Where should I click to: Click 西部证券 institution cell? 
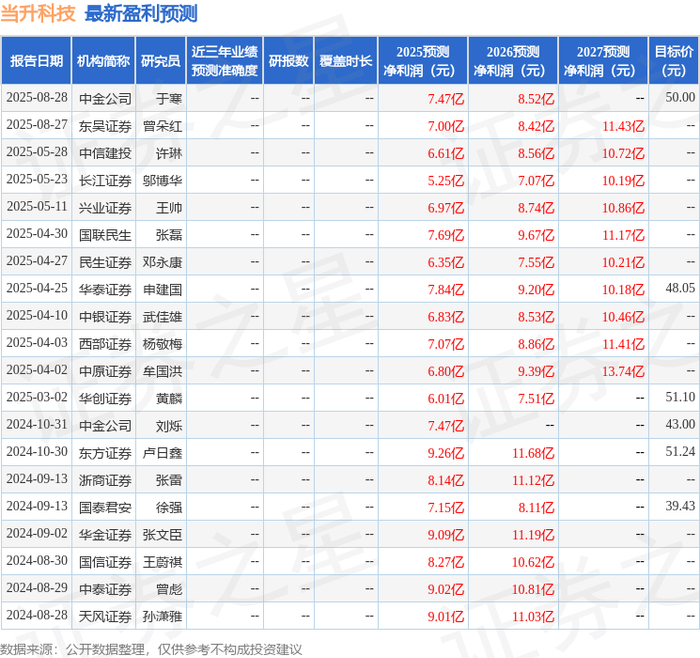point(105,344)
